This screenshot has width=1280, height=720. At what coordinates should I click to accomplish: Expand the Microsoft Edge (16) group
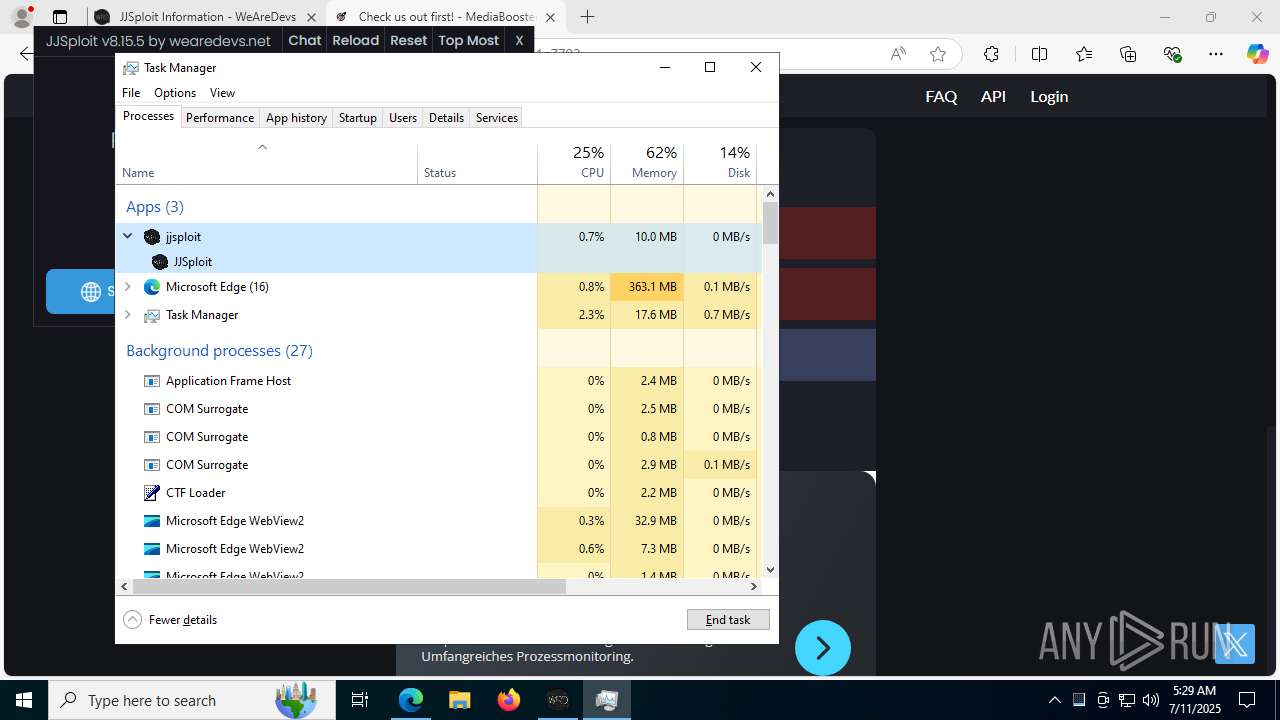(127, 287)
